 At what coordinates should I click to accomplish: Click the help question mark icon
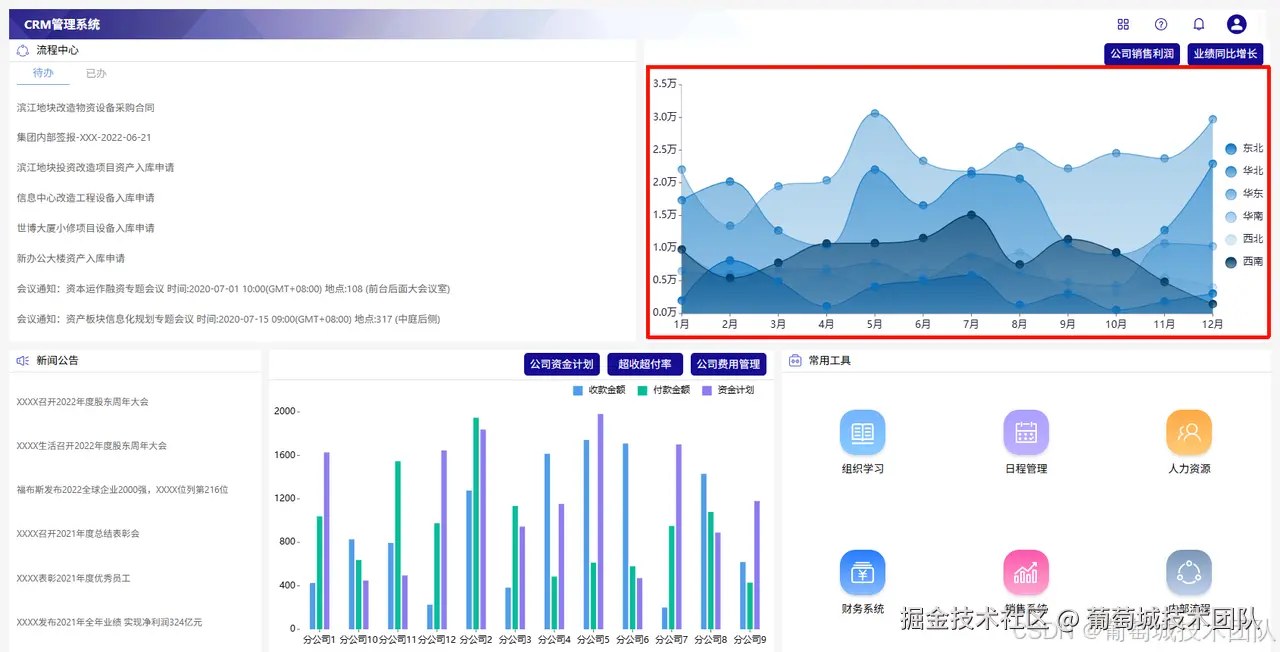1161,24
